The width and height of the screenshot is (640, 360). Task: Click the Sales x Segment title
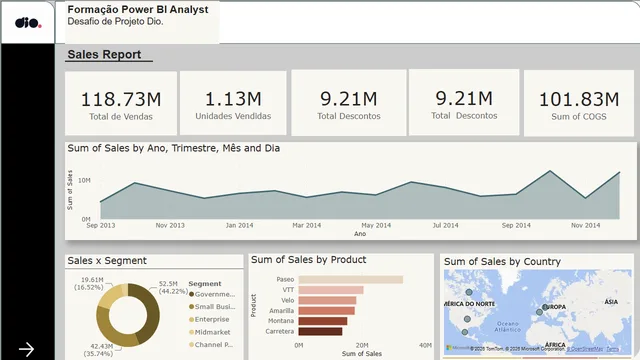tap(107, 261)
